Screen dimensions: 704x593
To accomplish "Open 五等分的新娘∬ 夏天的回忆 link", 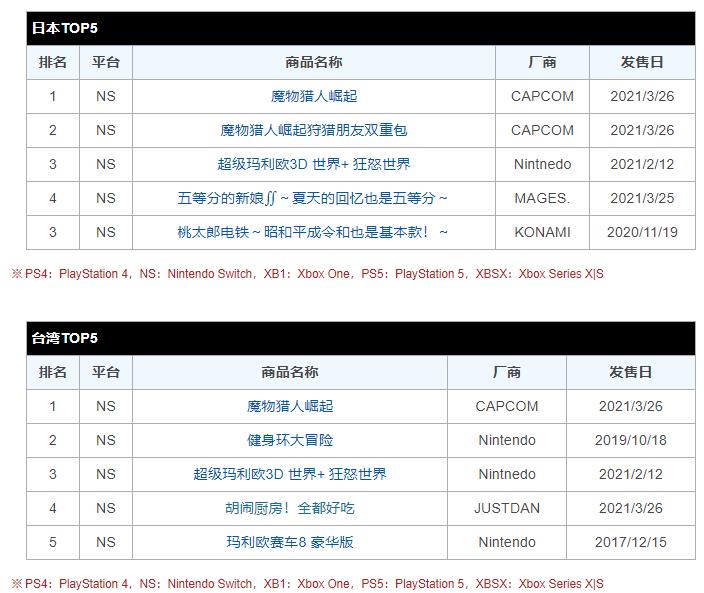I will click(x=313, y=198).
